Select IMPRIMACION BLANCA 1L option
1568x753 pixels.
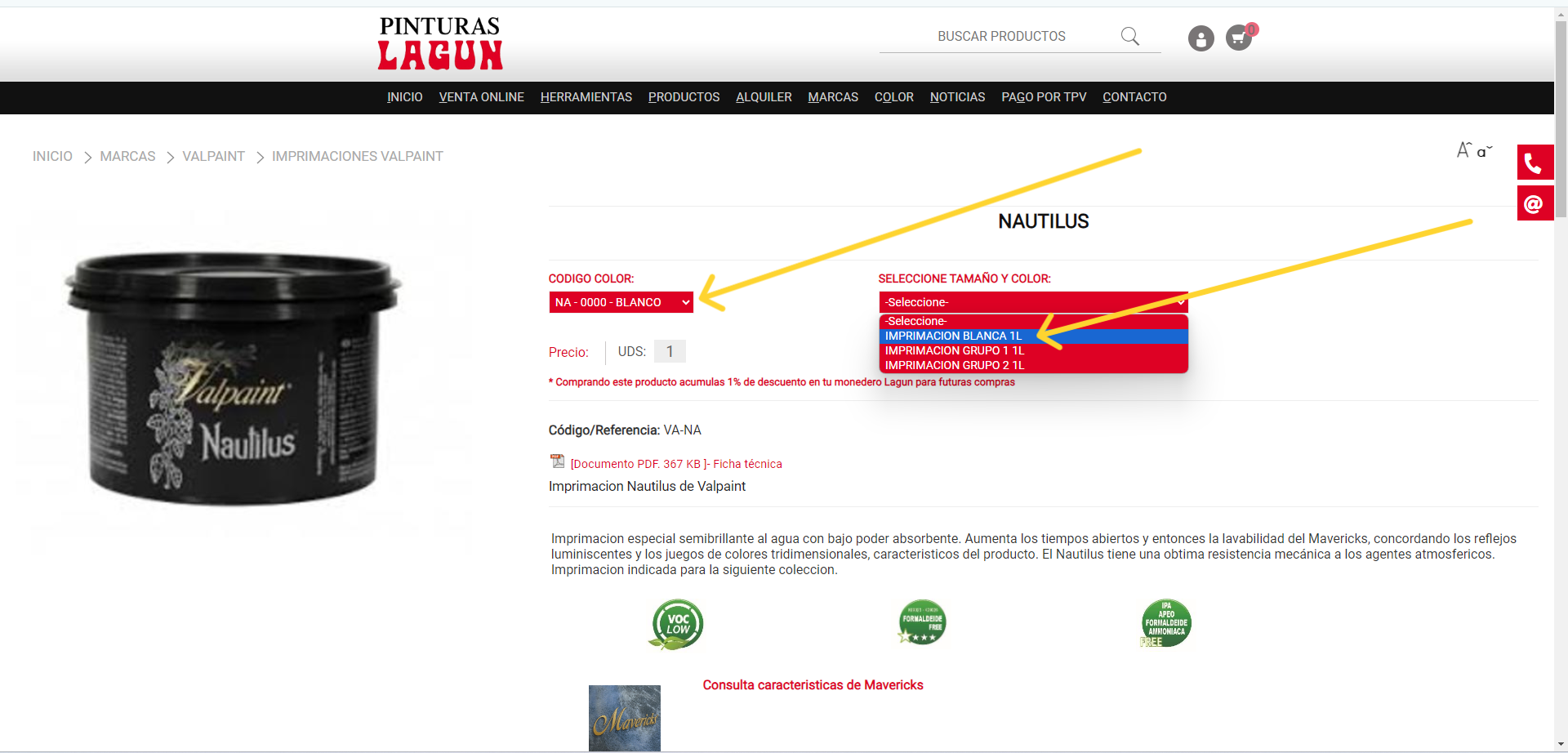tap(953, 336)
